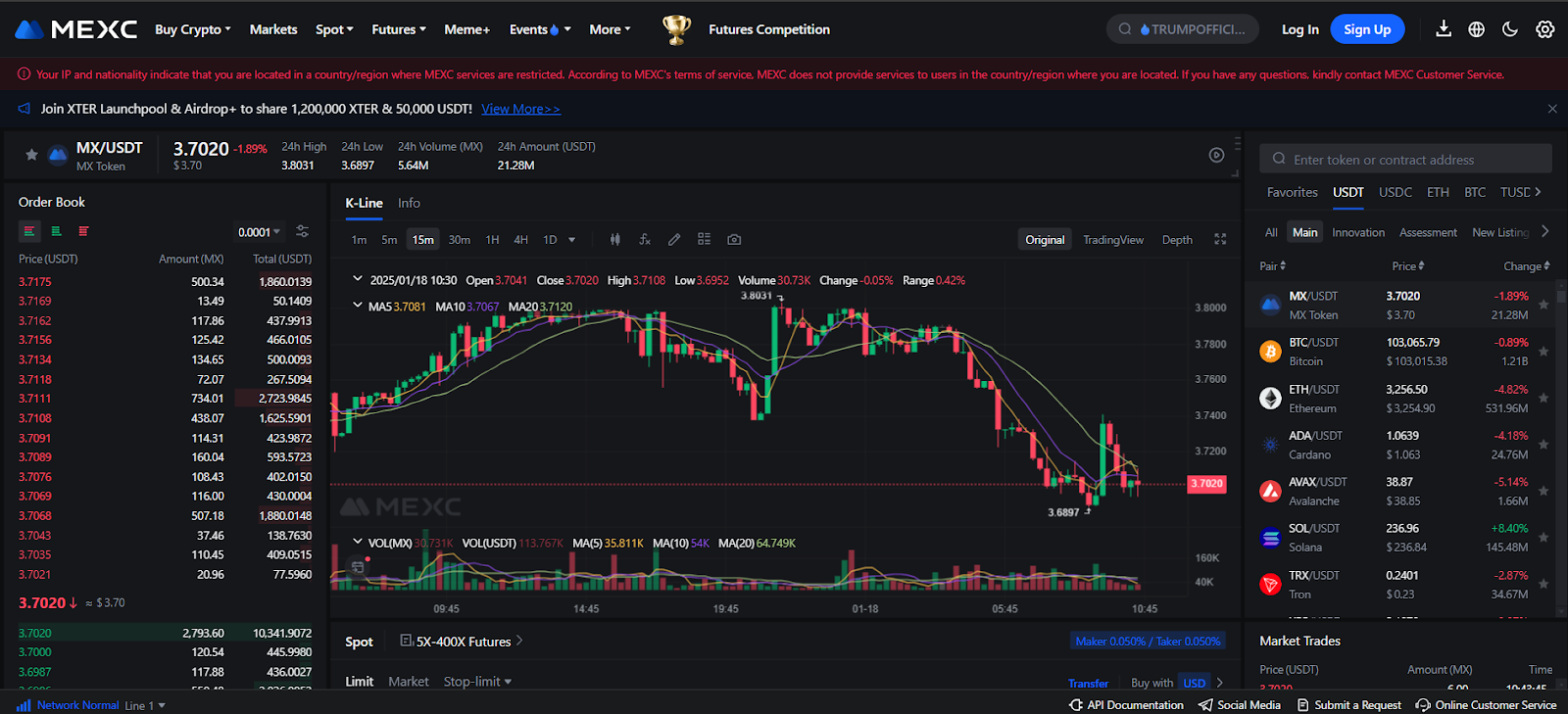
Task: Click the Tron coin icon
Action: (1270, 585)
